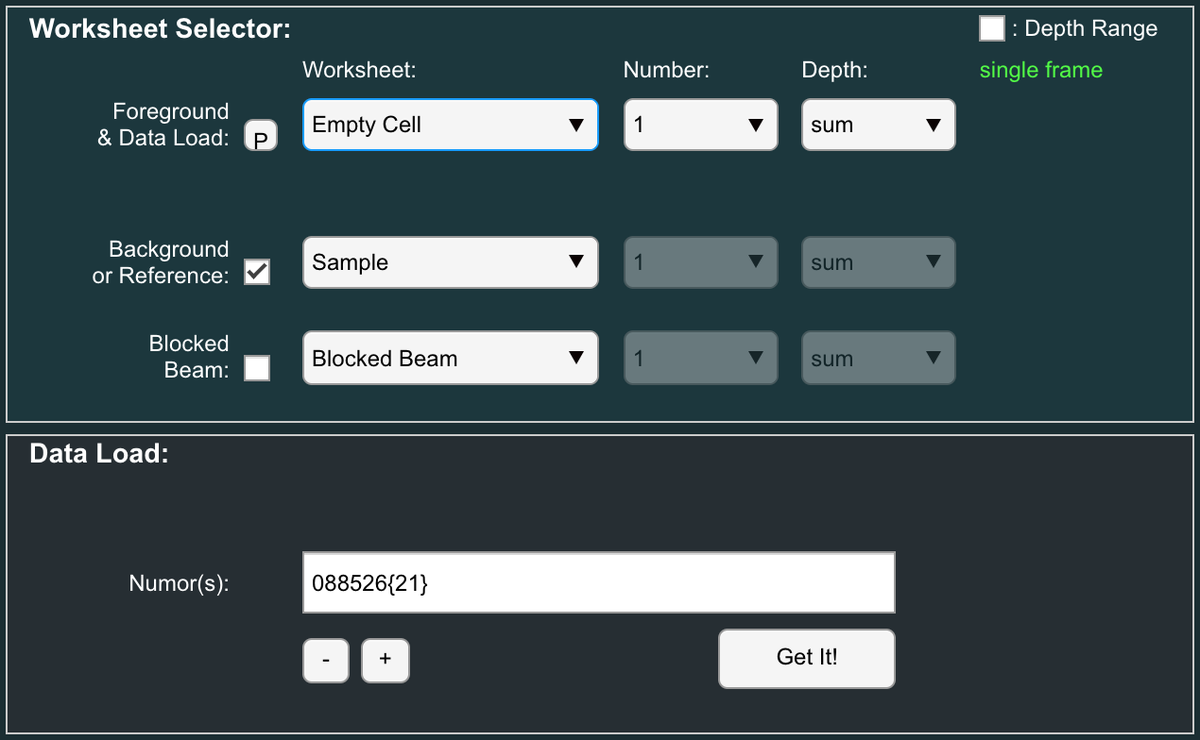Enable the Depth Range checkbox

tap(991, 29)
